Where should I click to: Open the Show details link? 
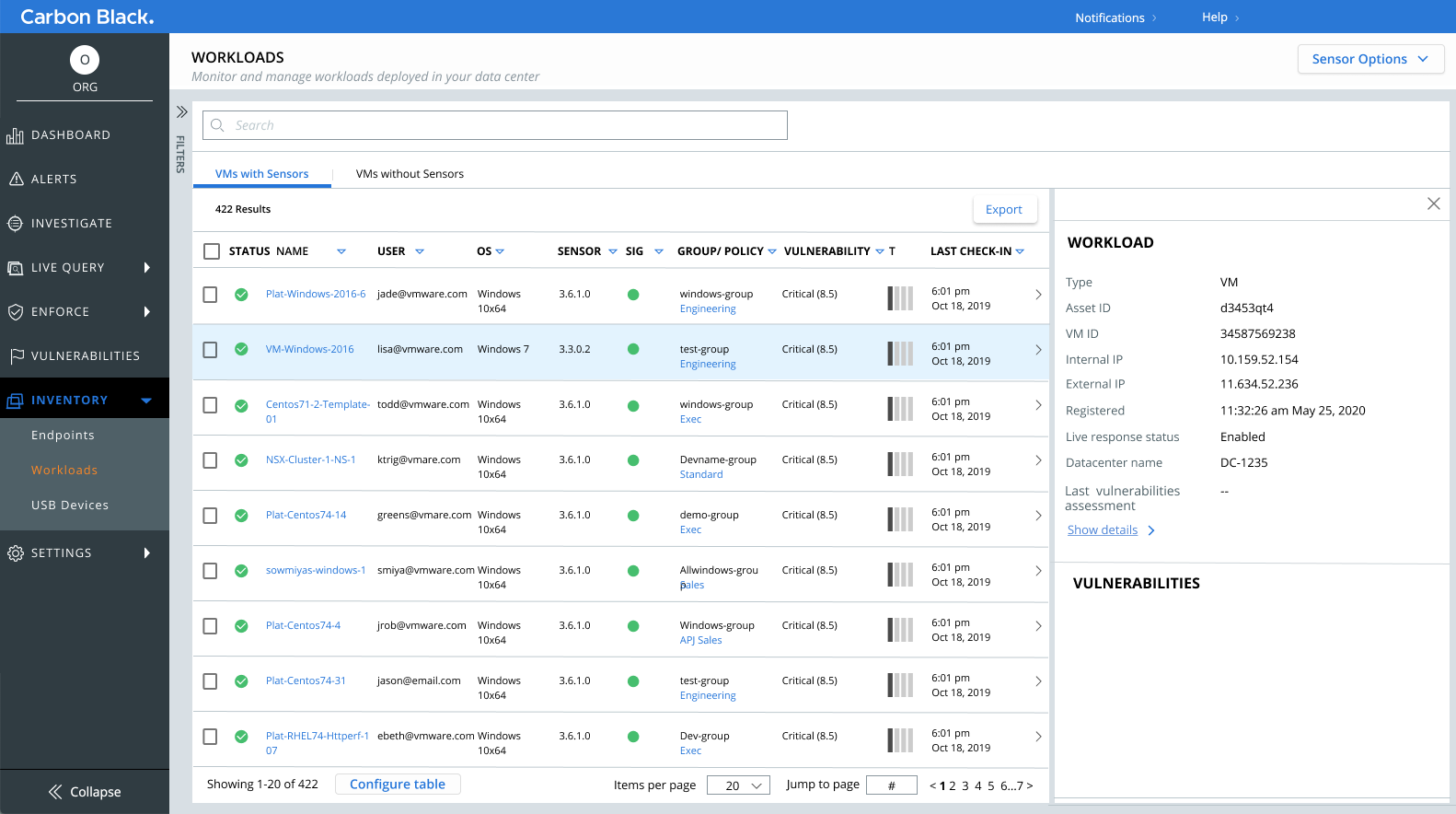pyautogui.click(x=1103, y=530)
